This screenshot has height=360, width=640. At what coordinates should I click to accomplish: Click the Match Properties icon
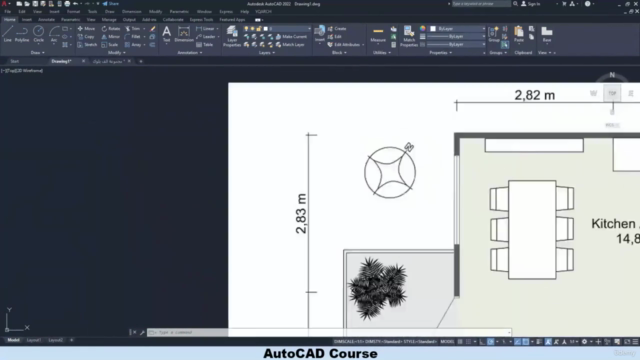pos(409,36)
